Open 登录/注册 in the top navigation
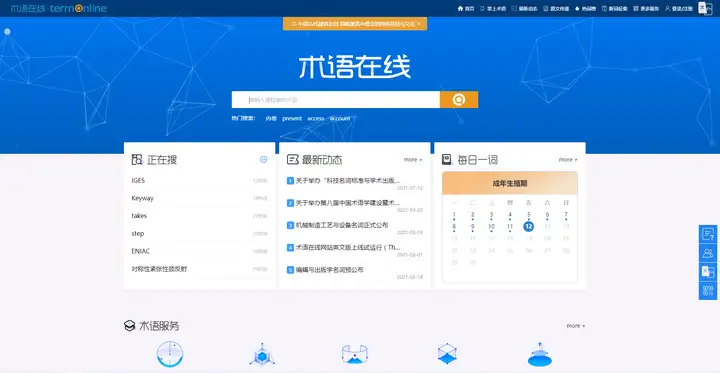720x373 pixels. [x=679, y=9]
